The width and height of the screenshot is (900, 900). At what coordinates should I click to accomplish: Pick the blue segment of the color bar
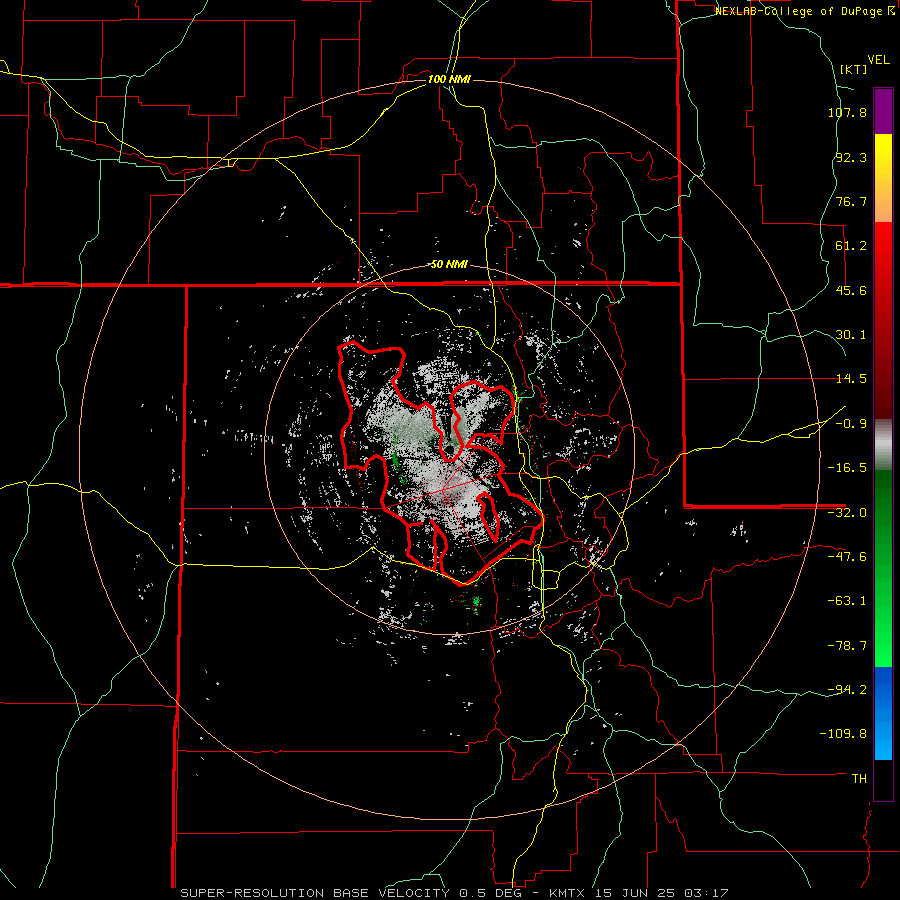[x=883, y=713]
